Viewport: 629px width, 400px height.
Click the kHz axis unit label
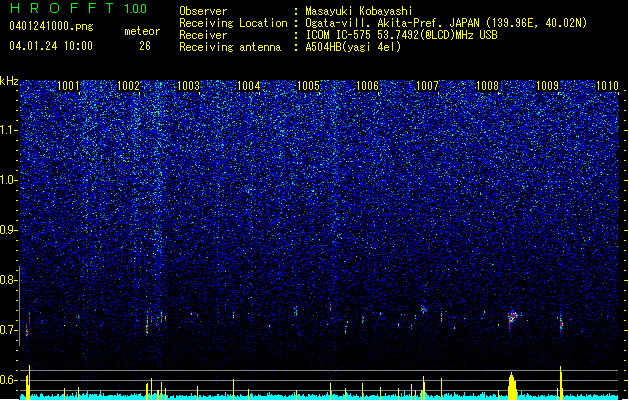pos(9,81)
